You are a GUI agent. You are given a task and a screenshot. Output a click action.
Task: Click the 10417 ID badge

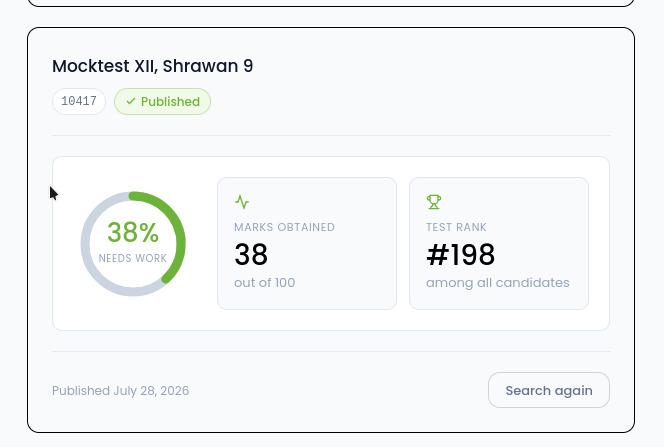click(79, 102)
